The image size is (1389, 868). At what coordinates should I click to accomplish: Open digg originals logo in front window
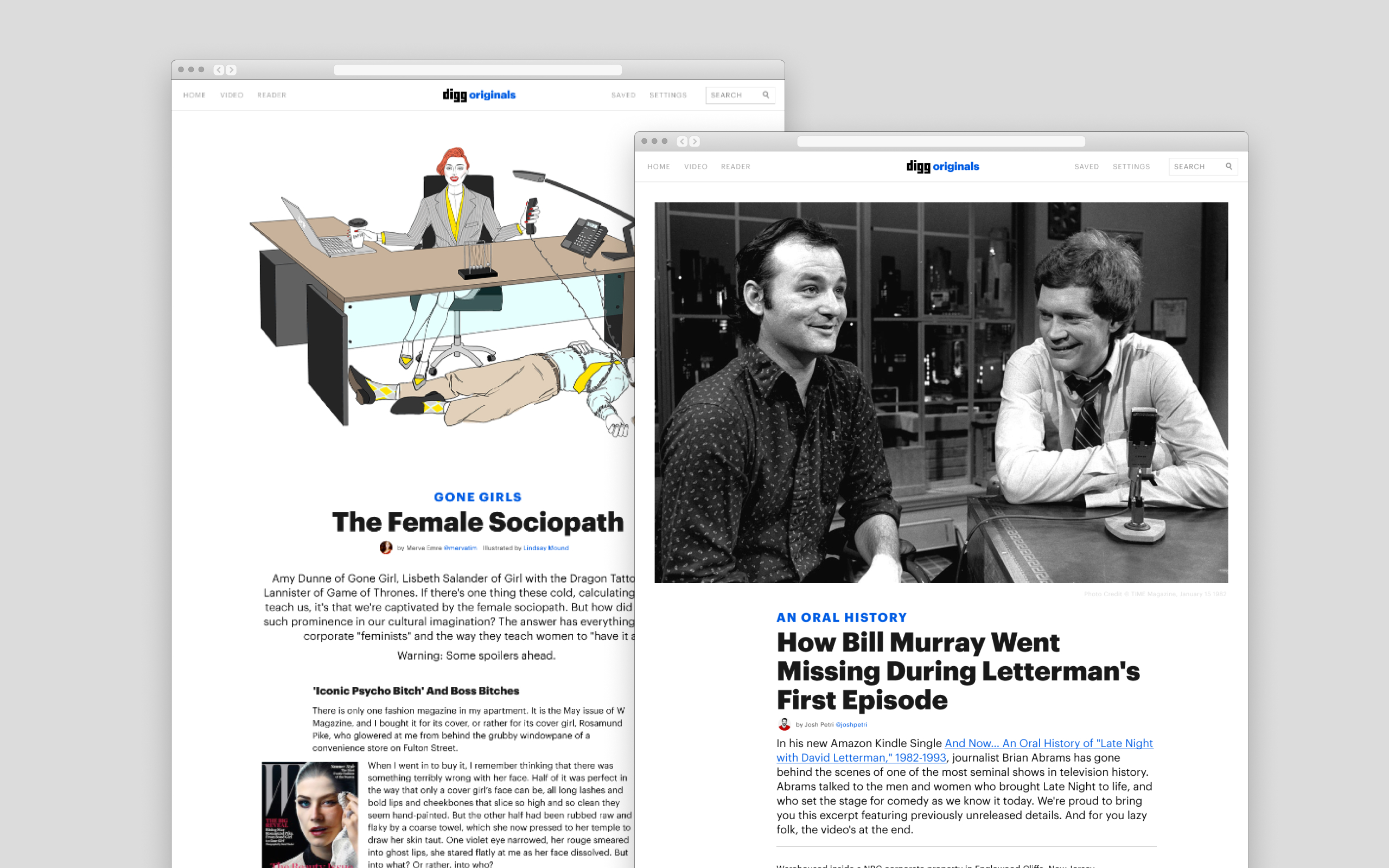pos(942,167)
